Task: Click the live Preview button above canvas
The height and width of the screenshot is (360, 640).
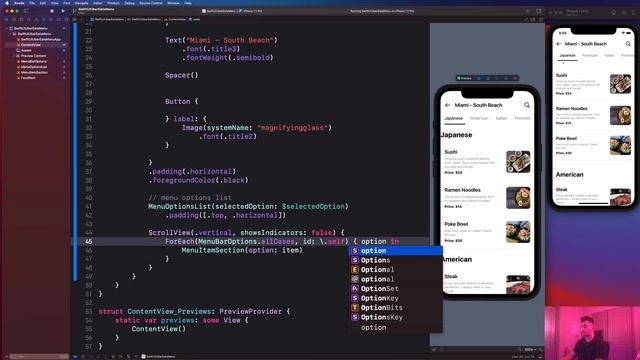Action: click(464, 78)
